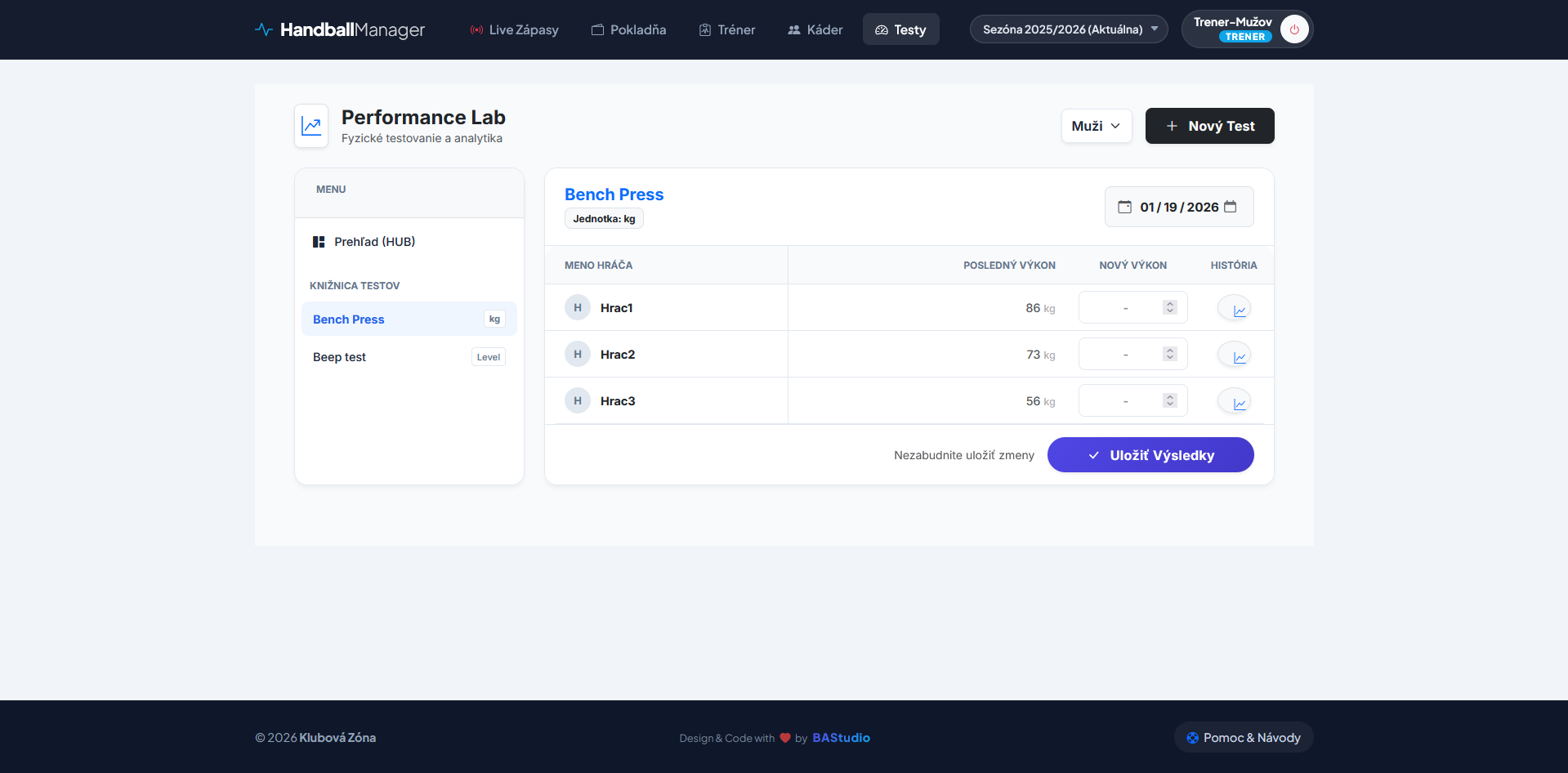Go to the Live Zápasy tab
Image resolution: width=1568 pixels, height=773 pixels.
[514, 30]
